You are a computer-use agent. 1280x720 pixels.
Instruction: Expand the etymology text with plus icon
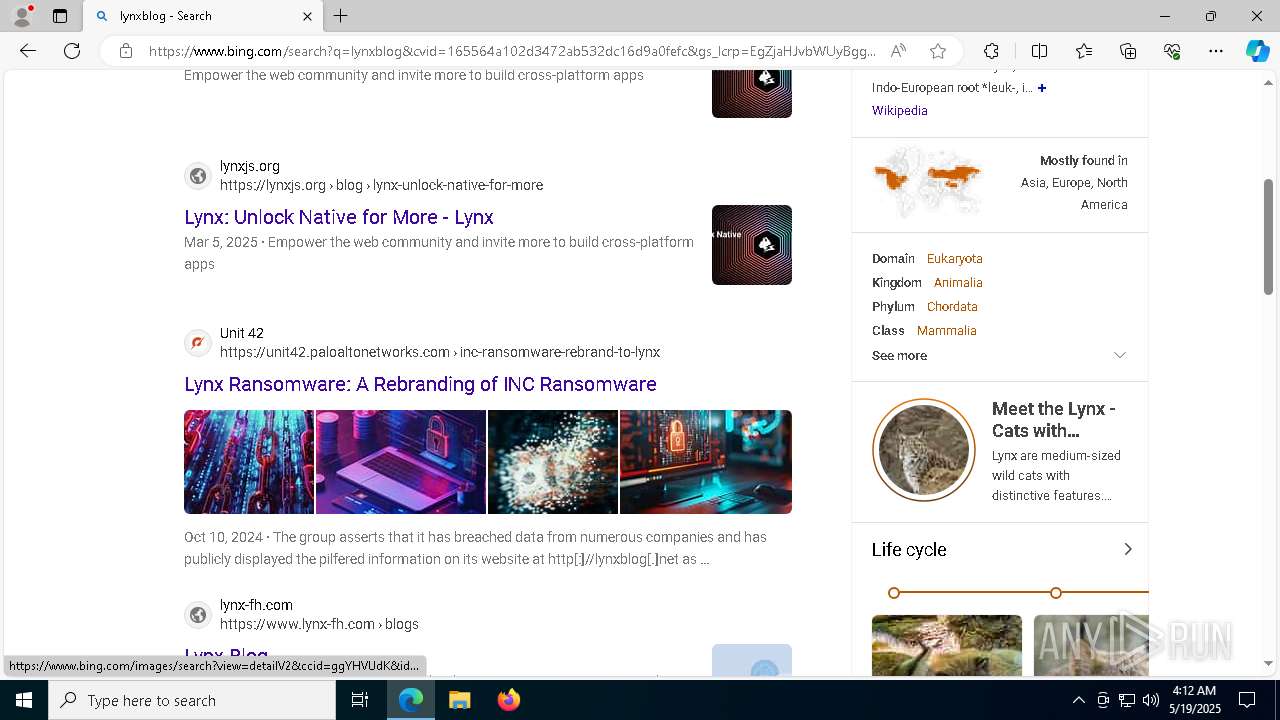click(x=1042, y=88)
